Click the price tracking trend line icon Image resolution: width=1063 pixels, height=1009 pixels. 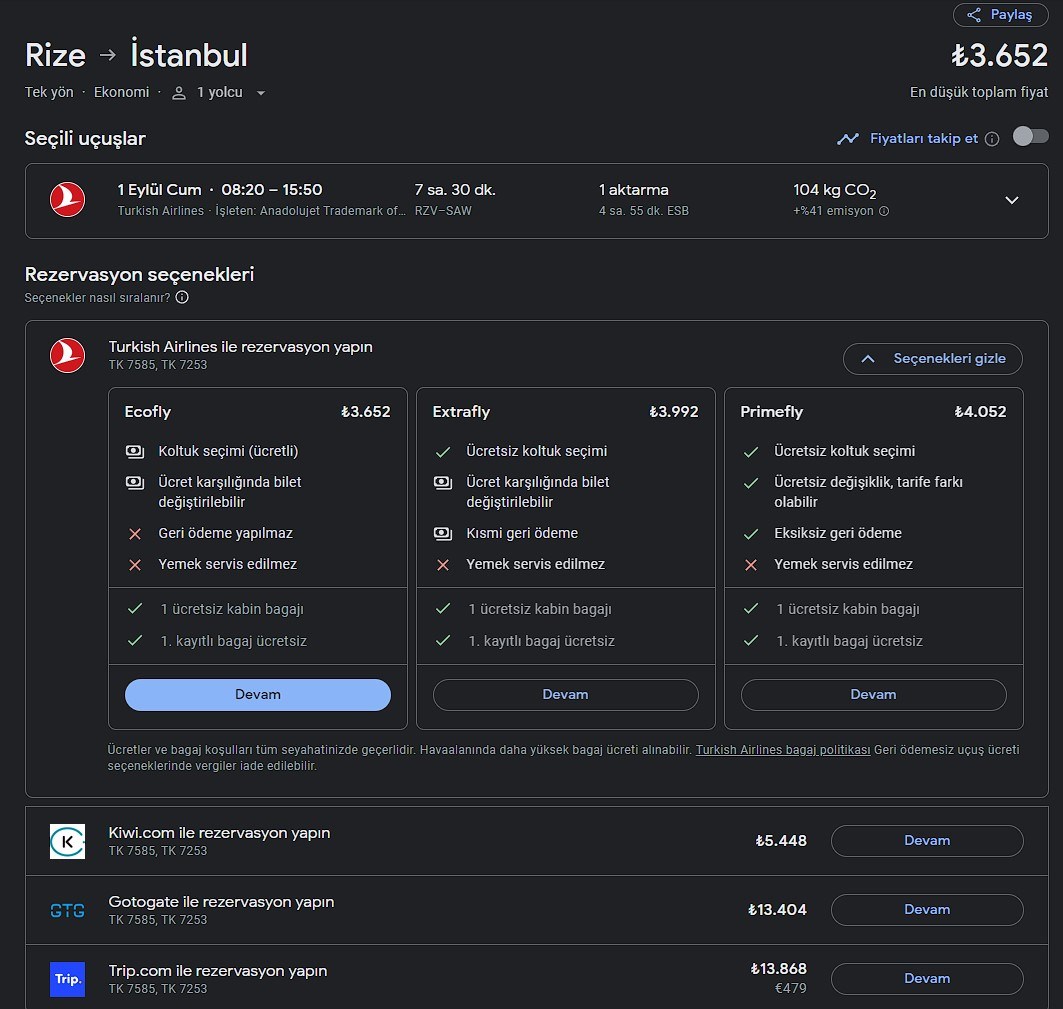click(x=847, y=139)
